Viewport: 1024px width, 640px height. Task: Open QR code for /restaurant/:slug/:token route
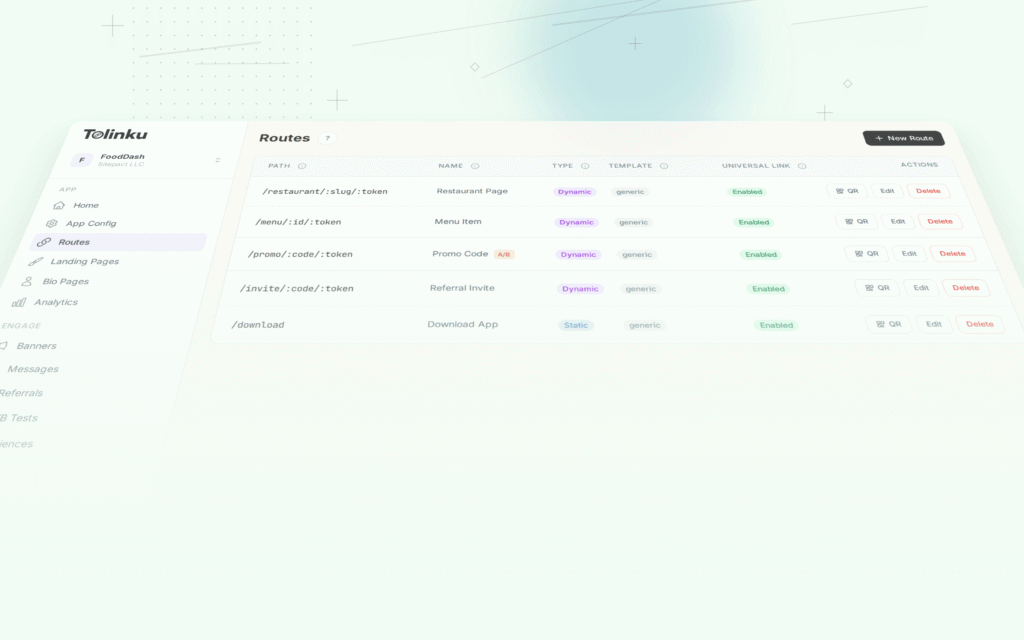click(x=846, y=191)
